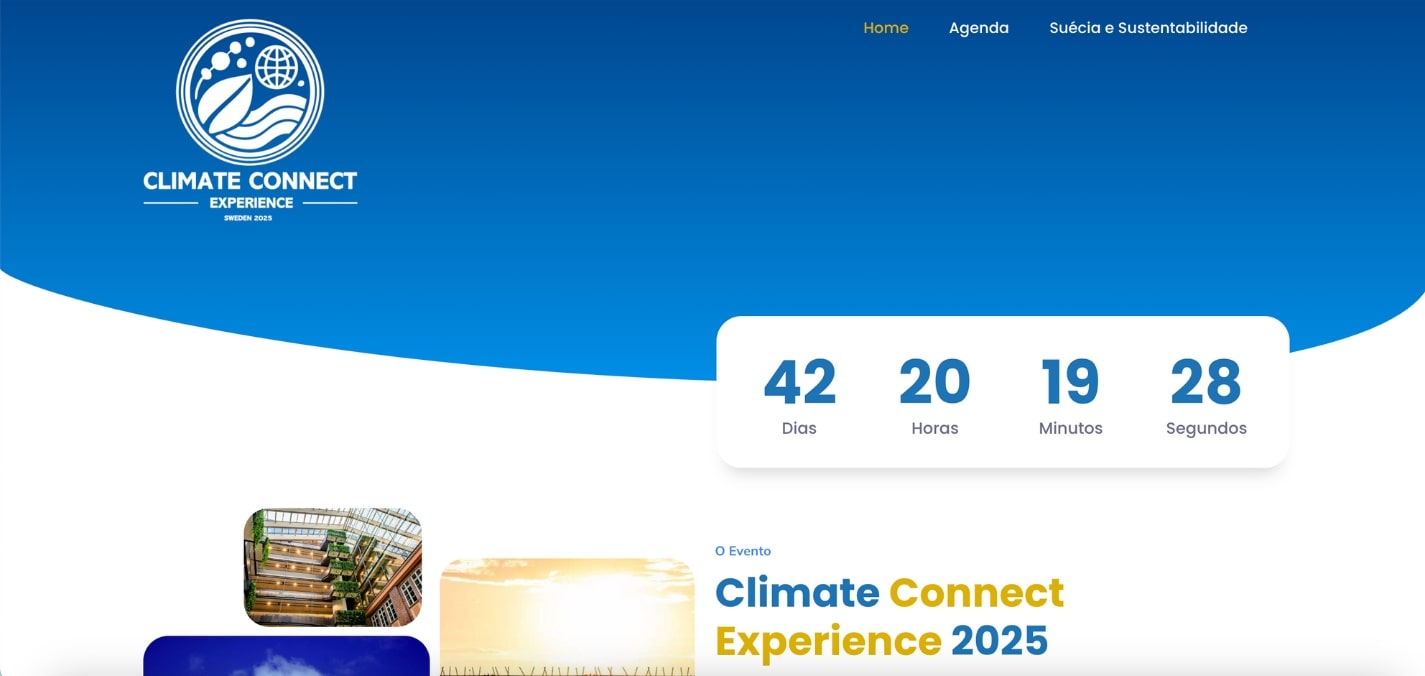Open Suécia e Sustentabilidade menu item
The image size is (1425, 676).
[1148, 28]
